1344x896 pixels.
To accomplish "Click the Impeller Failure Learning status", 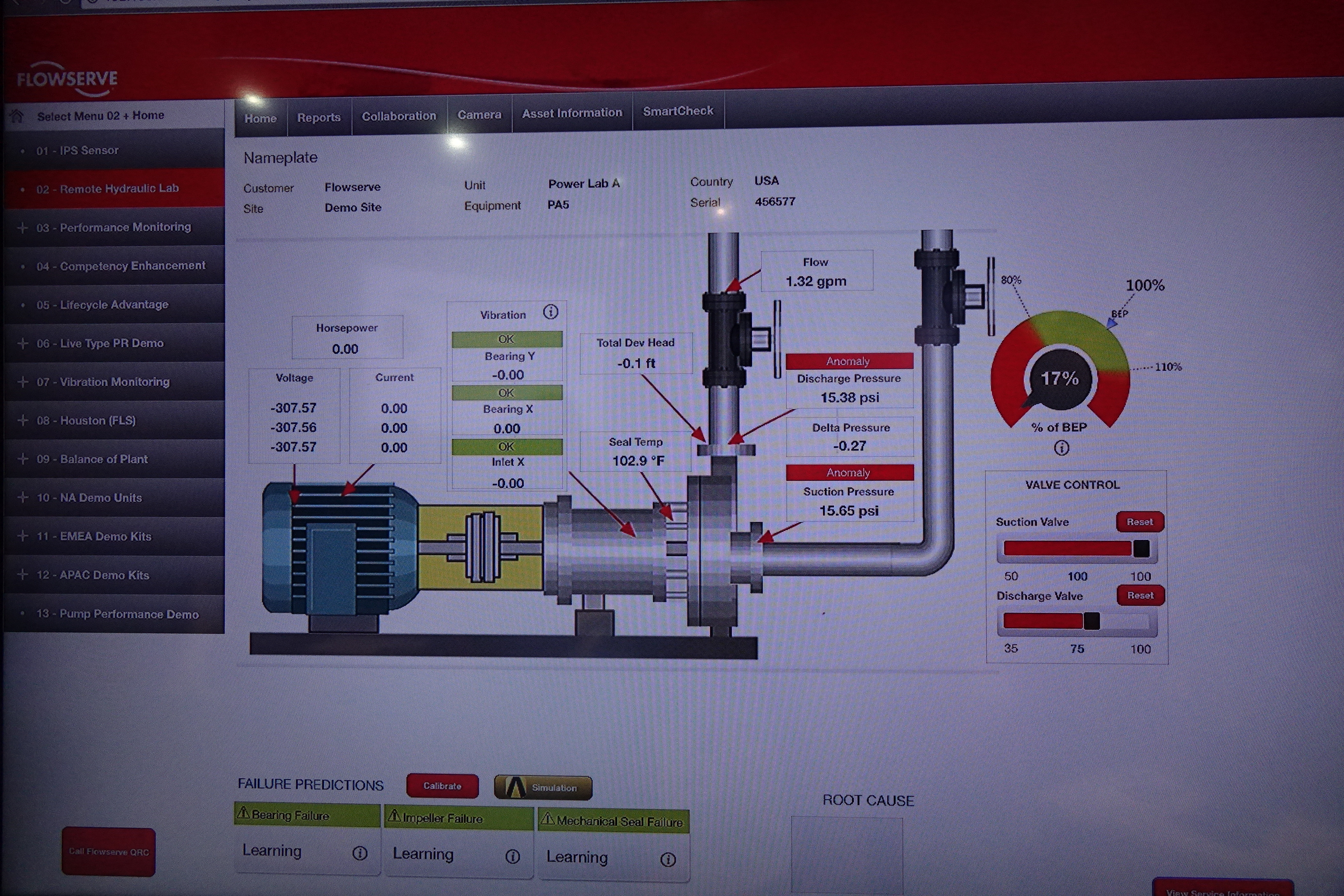I will coord(423,854).
